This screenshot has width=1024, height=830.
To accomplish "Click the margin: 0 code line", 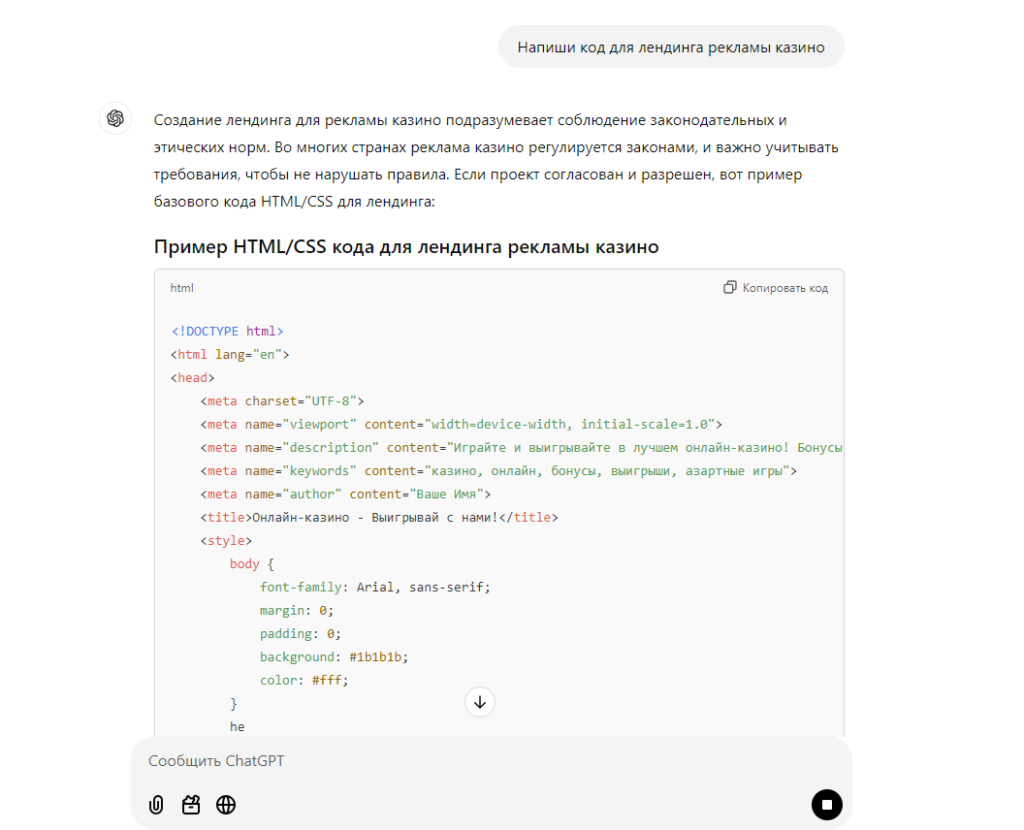I will click(296, 611).
